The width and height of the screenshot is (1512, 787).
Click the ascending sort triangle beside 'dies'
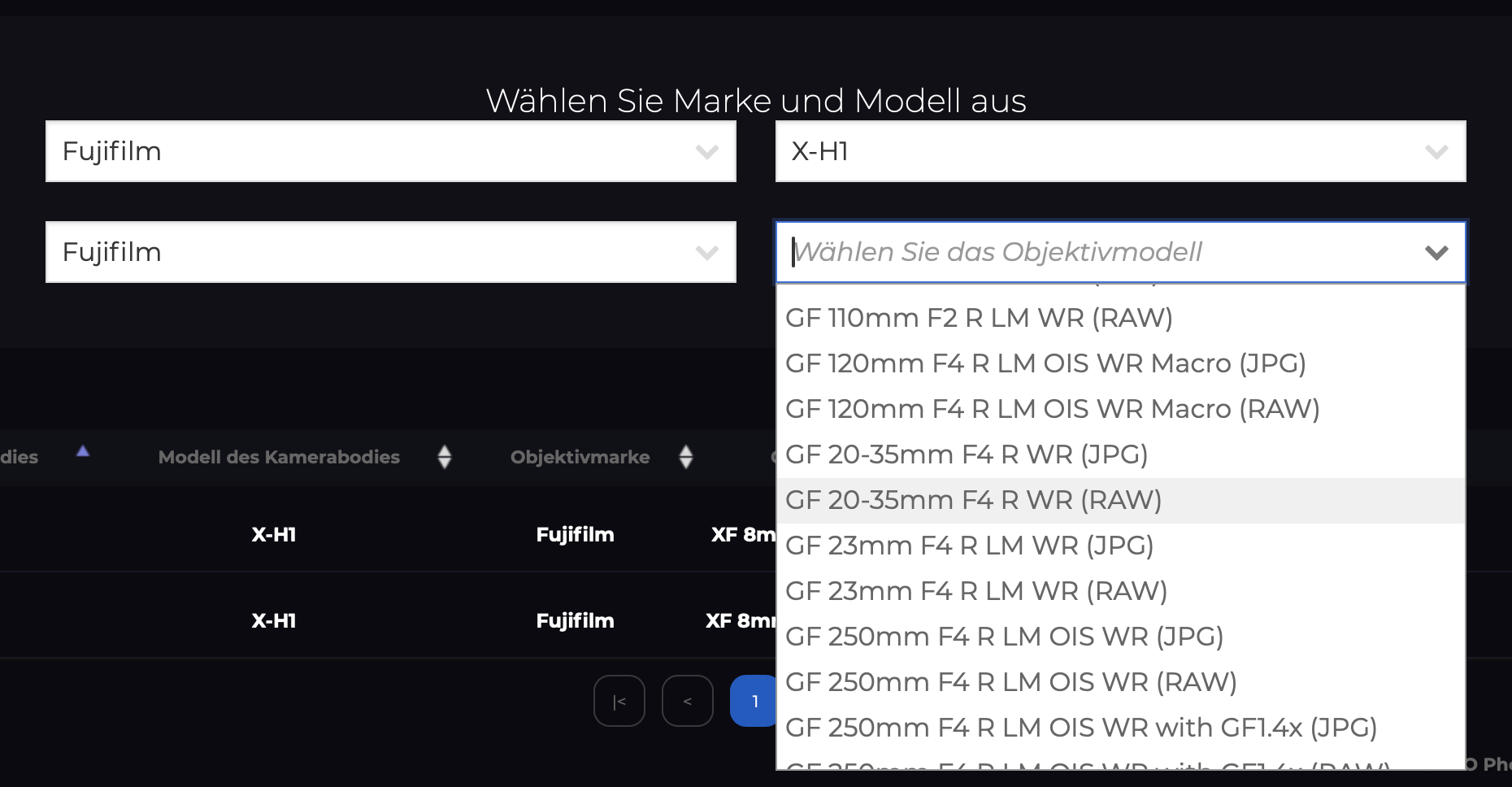(x=83, y=451)
